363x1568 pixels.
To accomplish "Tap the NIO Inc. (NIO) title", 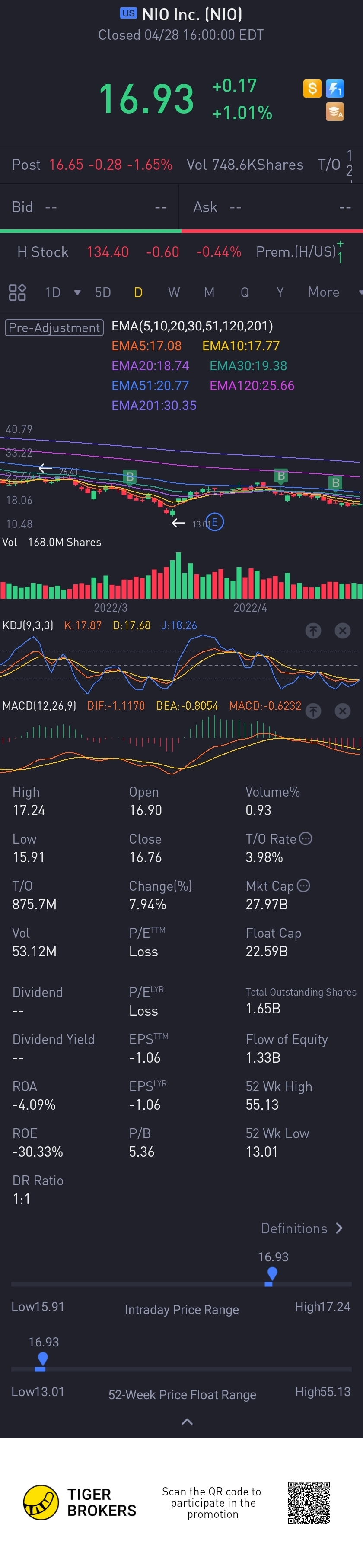I will [x=192, y=14].
